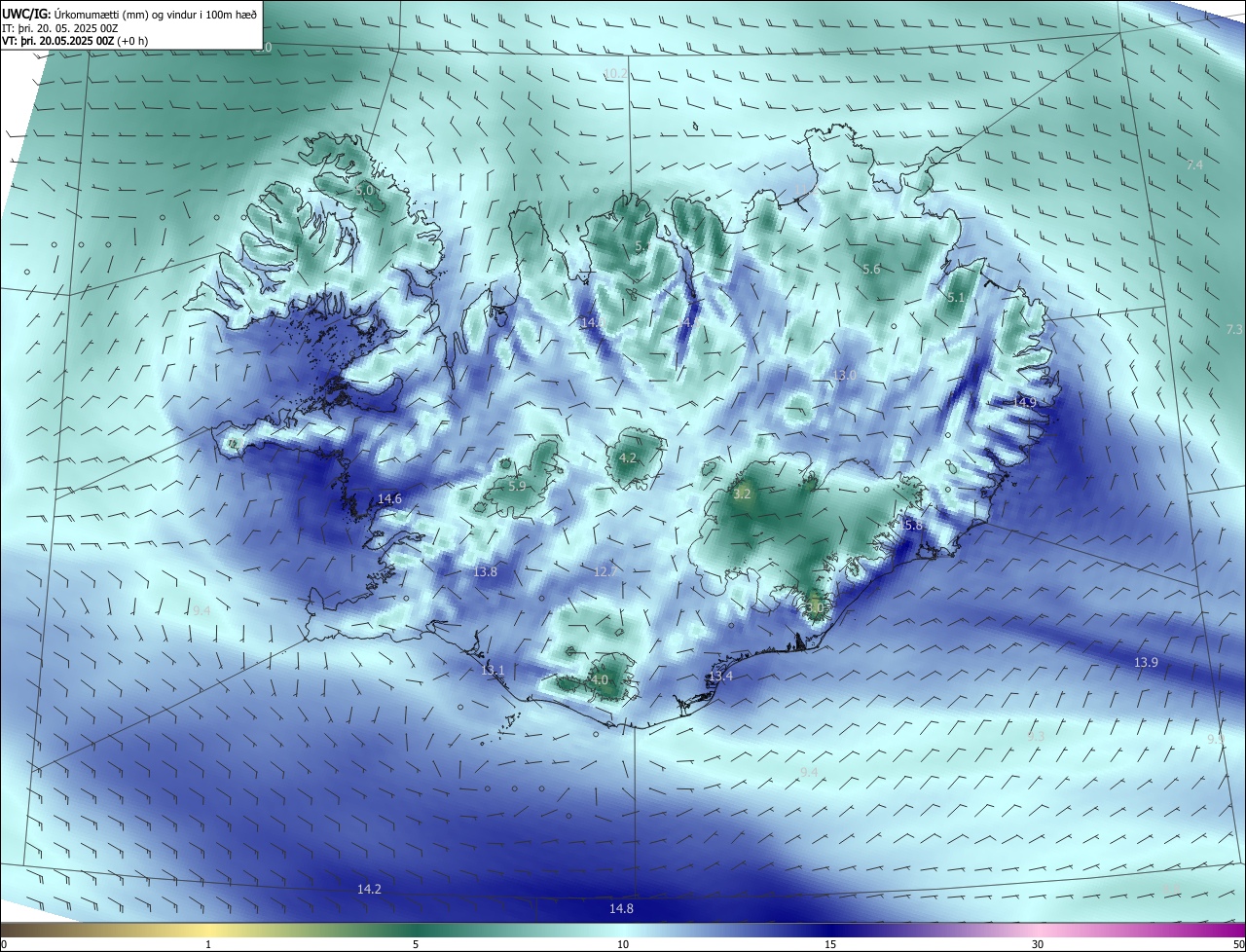The image size is (1246, 952).
Task: Click the 14.8 value on the map
Action: (621, 909)
